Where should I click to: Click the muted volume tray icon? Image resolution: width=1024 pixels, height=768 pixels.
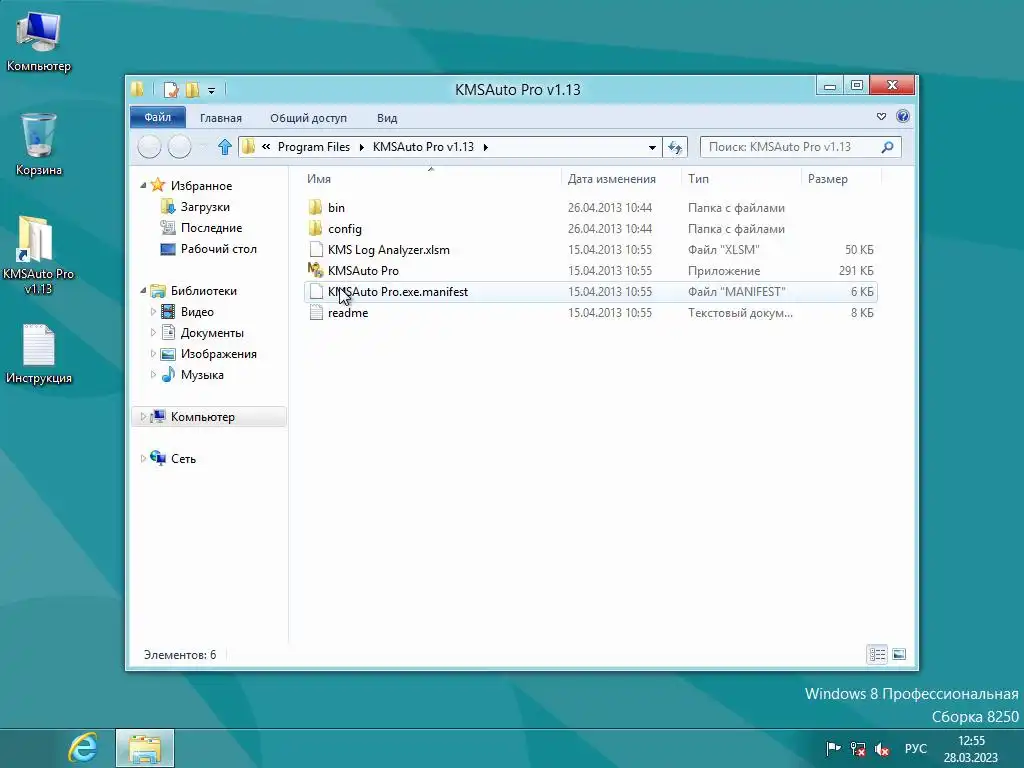882,749
